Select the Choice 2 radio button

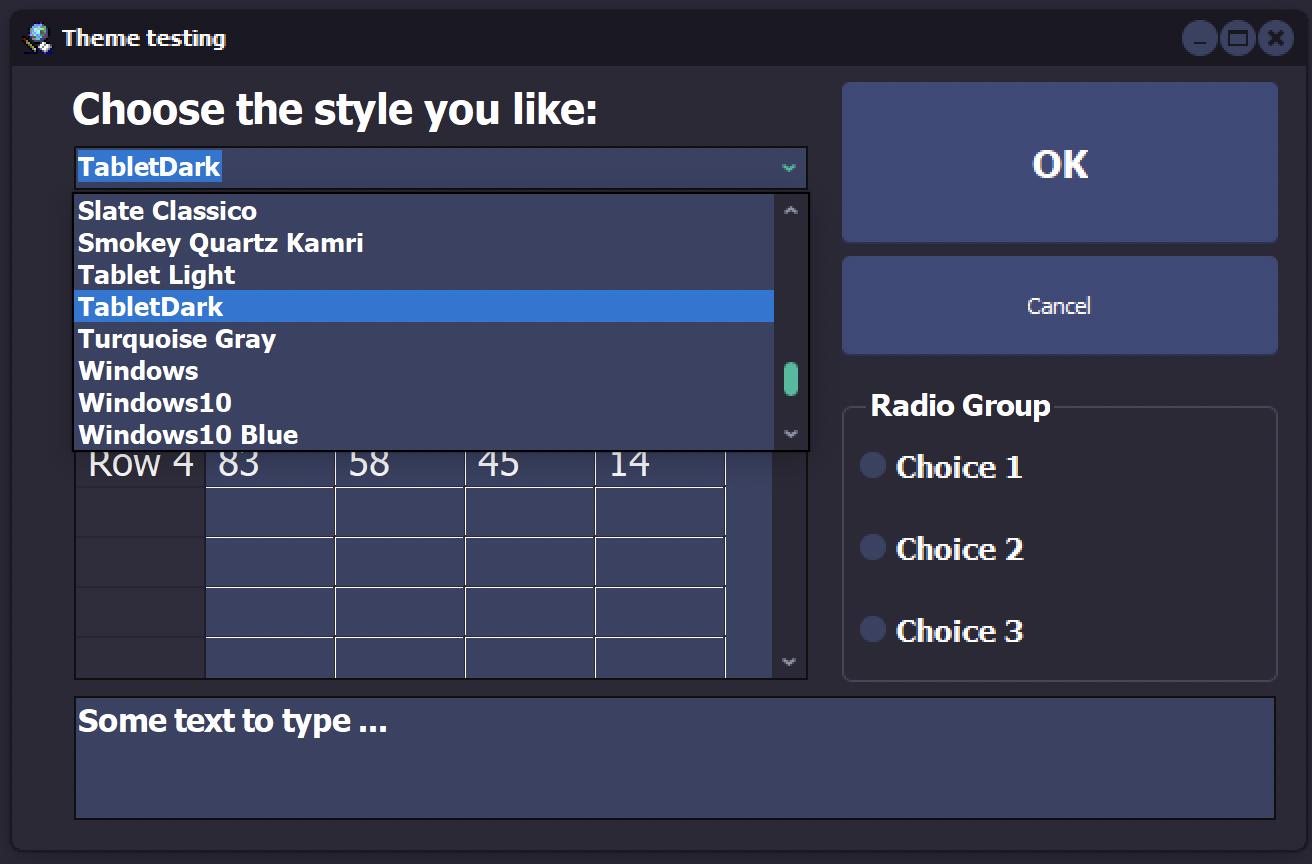click(x=873, y=547)
